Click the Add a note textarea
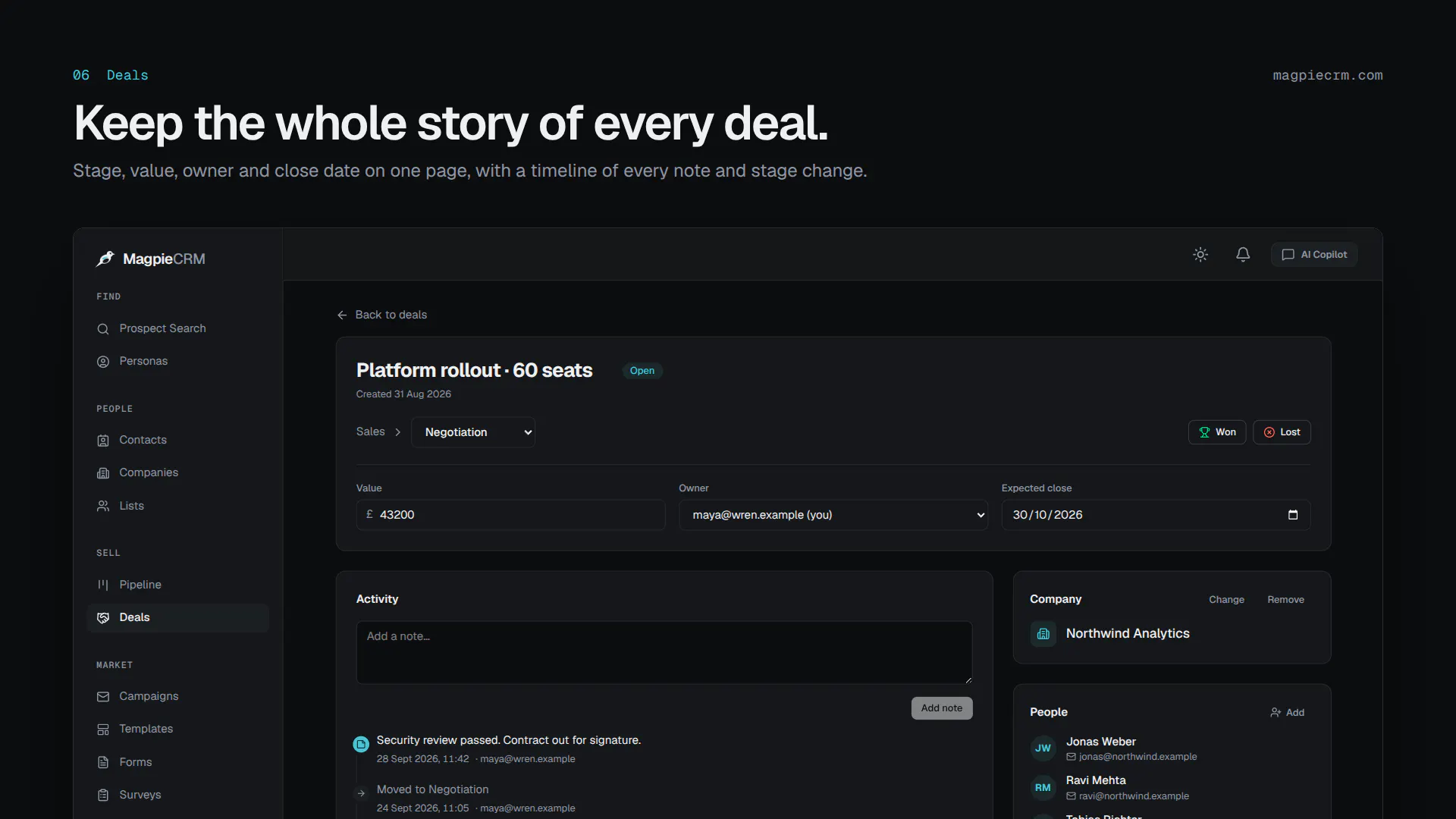 [x=664, y=653]
